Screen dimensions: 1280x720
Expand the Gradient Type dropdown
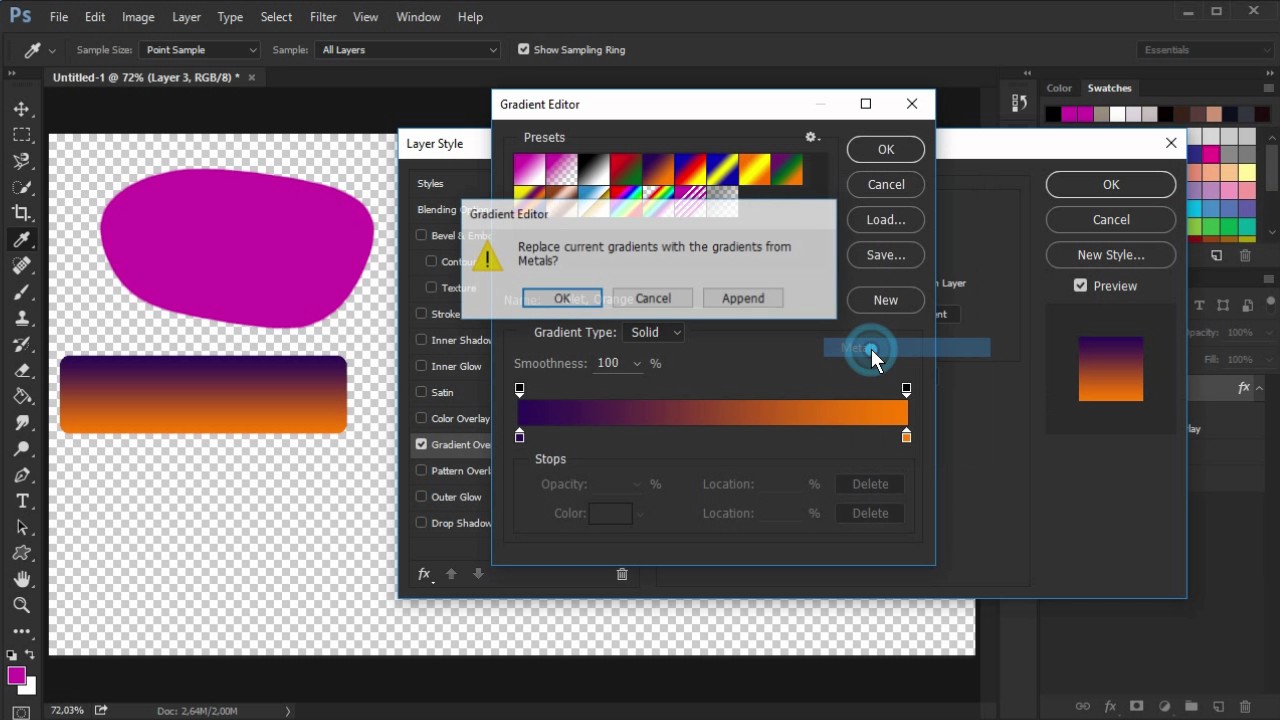click(x=654, y=332)
